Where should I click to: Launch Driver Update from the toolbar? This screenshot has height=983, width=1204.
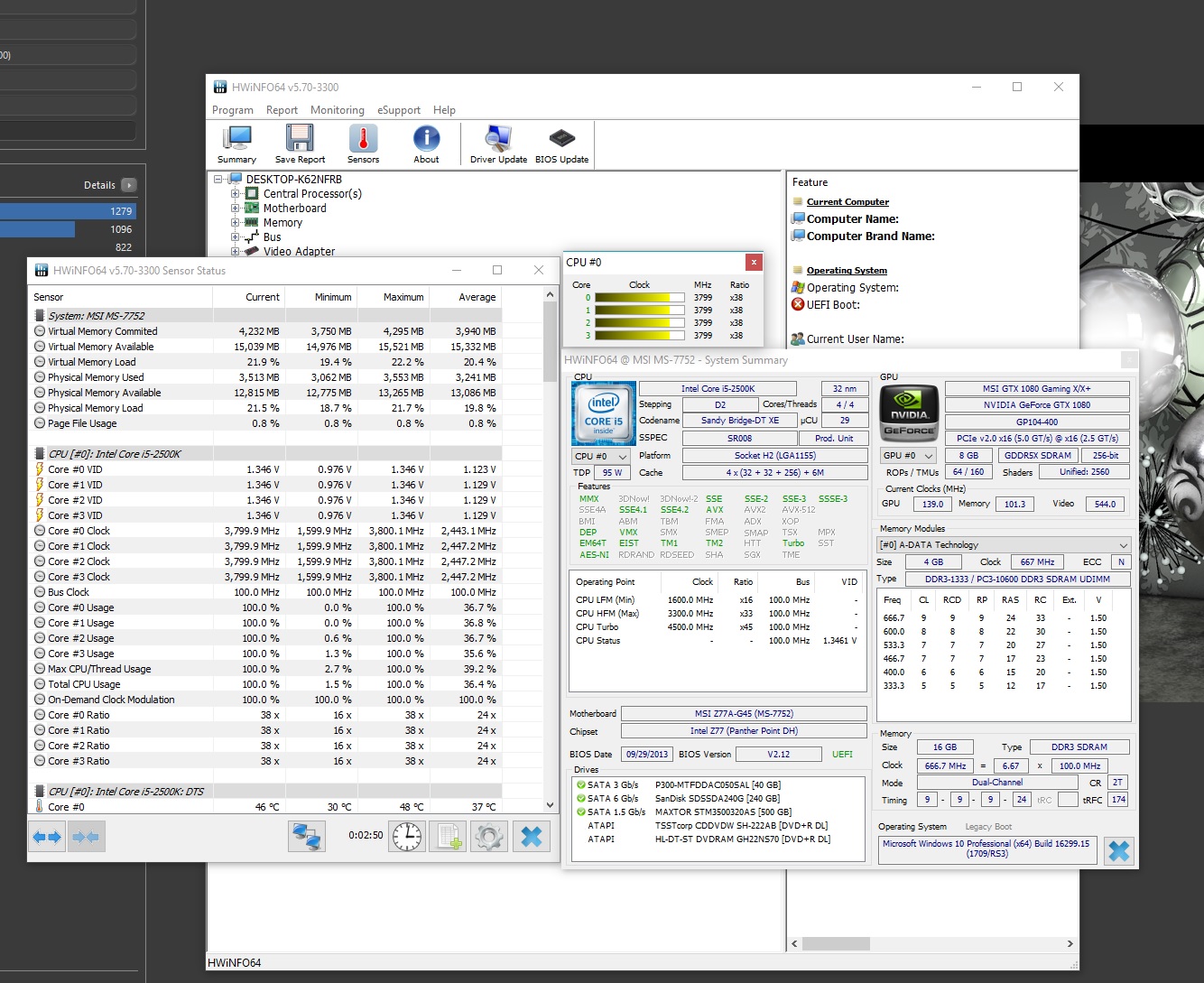[498, 144]
